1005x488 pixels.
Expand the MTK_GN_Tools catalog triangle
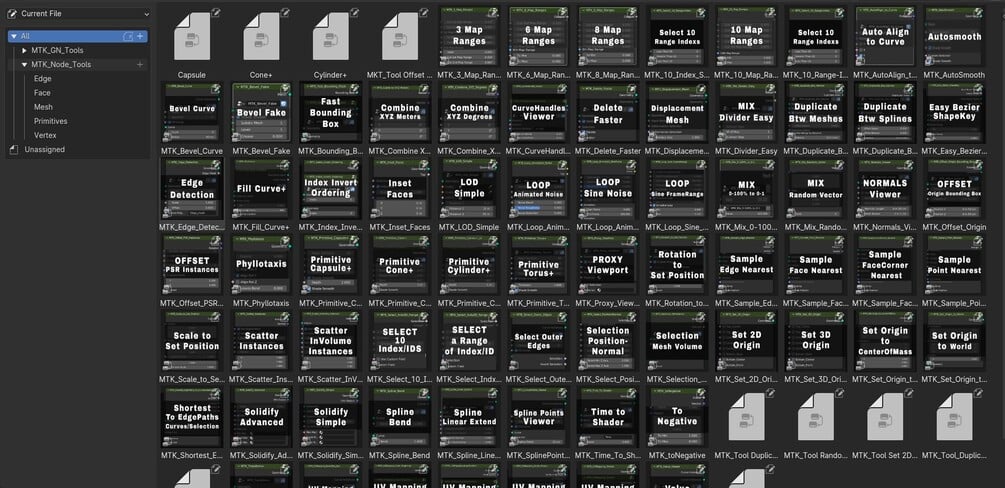tap(25, 51)
